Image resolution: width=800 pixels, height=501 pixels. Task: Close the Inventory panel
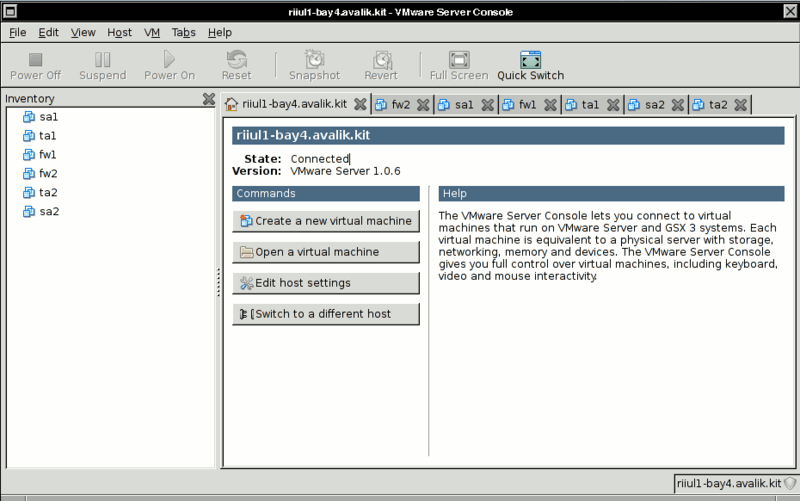(209, 99)
